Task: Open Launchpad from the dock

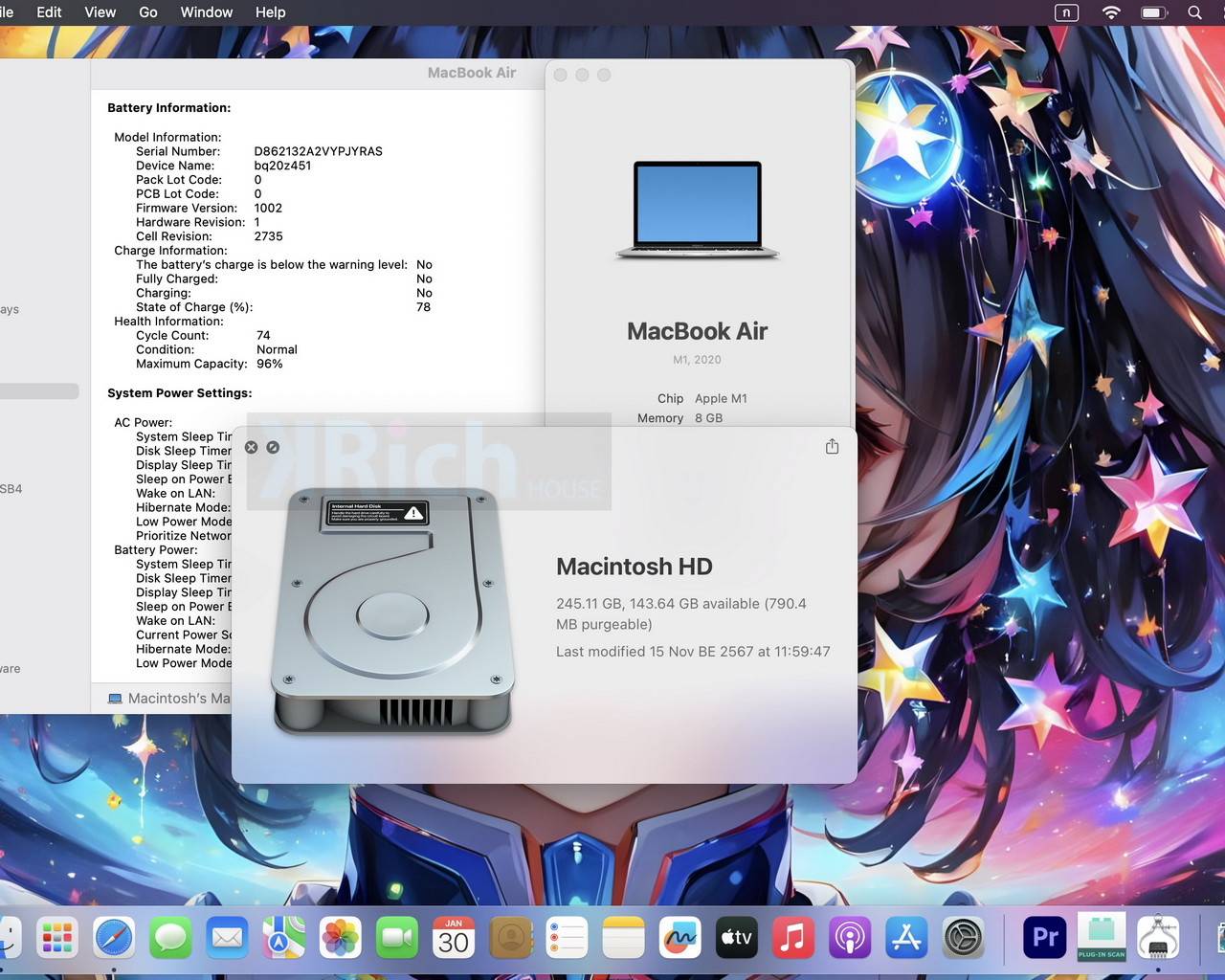Action: click(x=57, y=938)
